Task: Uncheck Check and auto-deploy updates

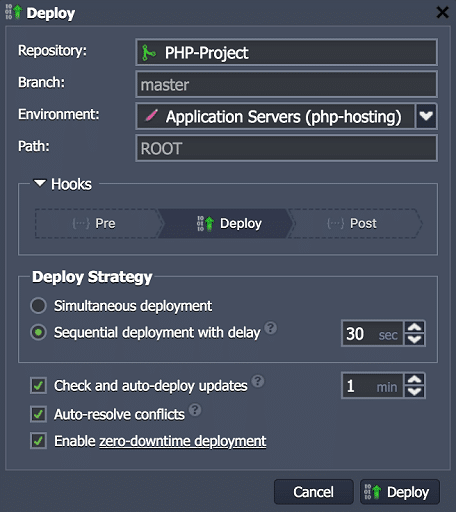Action: pos(38,386)
